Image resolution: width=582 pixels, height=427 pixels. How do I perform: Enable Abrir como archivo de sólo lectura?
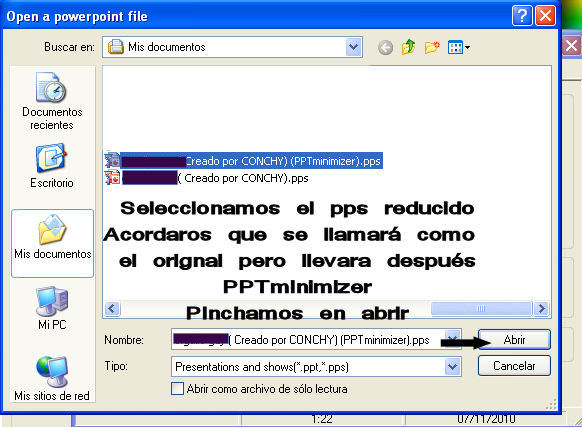[177, 389]
